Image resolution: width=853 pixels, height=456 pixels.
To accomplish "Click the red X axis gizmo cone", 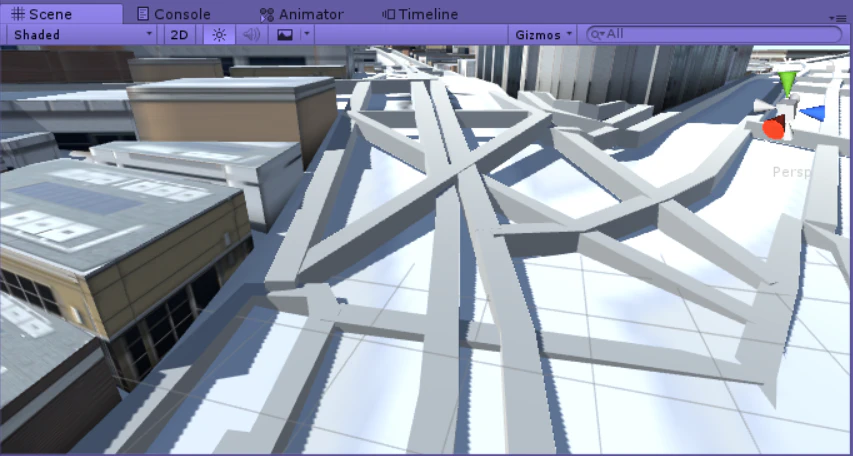I will click(774, 127).
